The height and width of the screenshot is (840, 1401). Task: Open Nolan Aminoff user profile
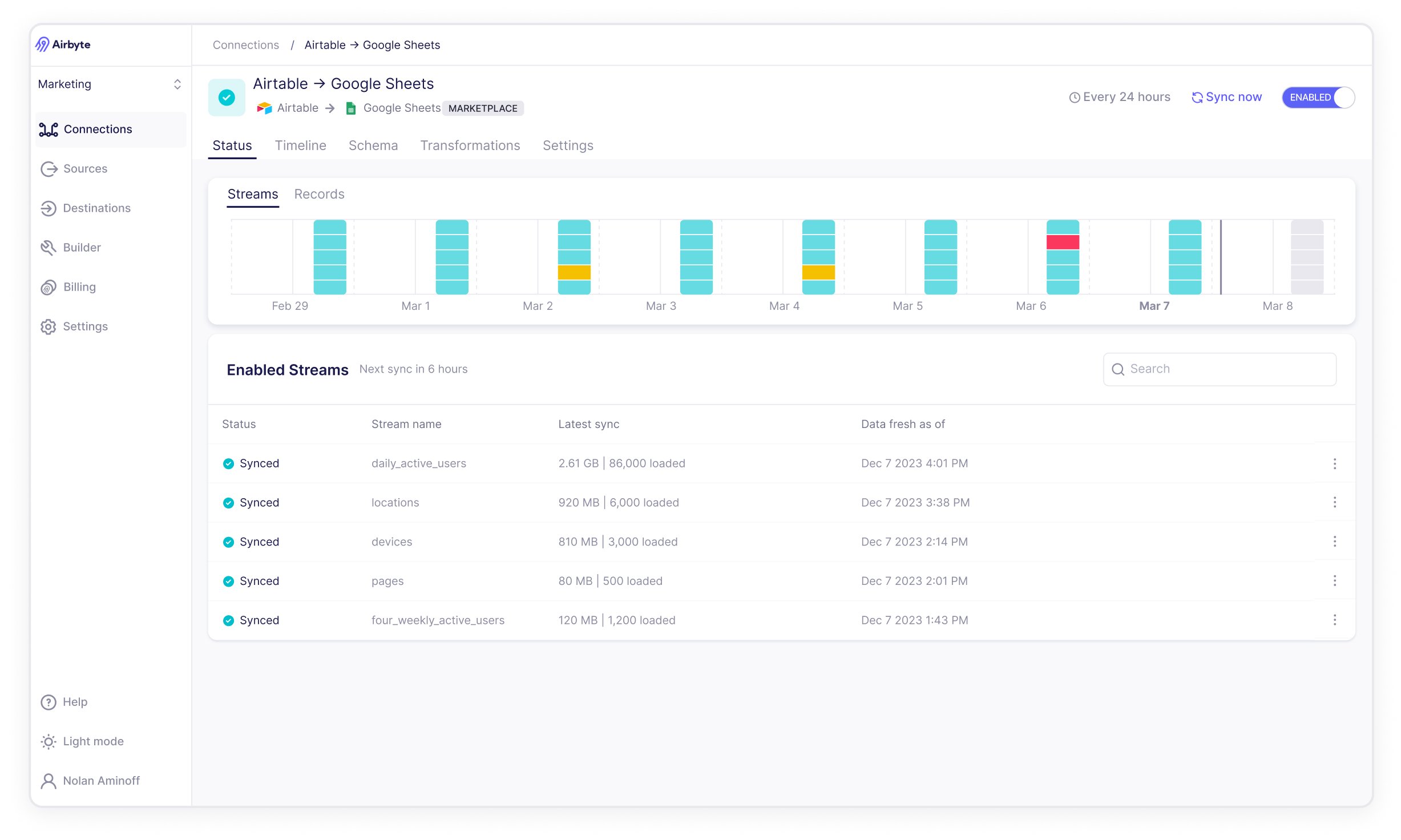pos(100,781)
